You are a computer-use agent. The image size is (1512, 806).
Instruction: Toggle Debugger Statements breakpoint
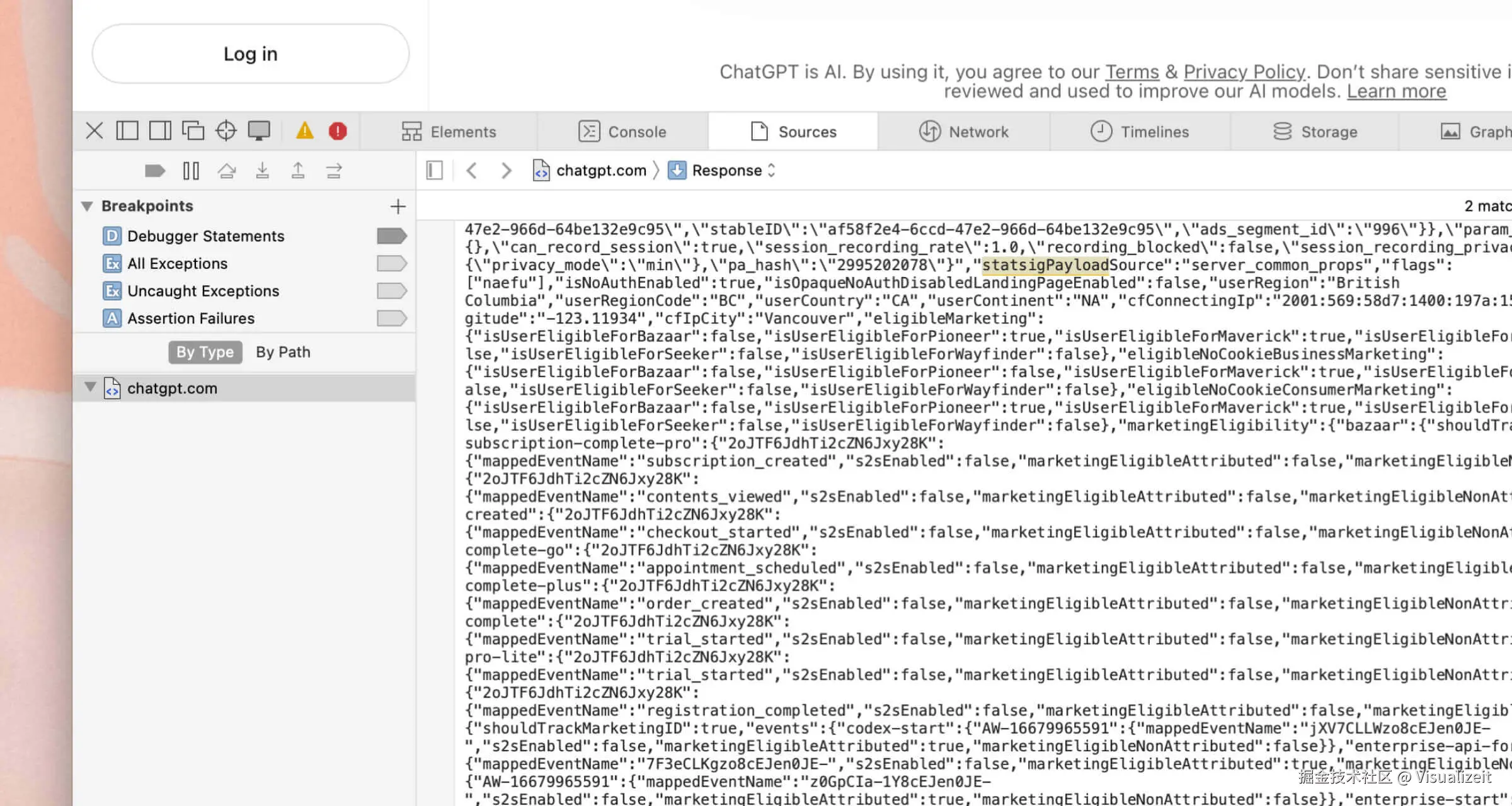click(392, 236)
